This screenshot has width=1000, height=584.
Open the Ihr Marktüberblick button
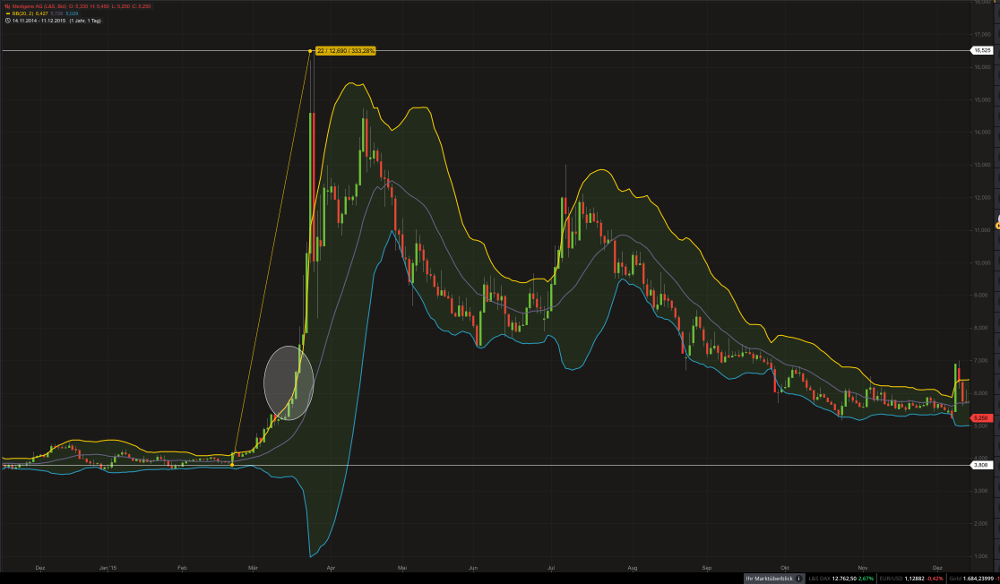(x=774, y=578)
